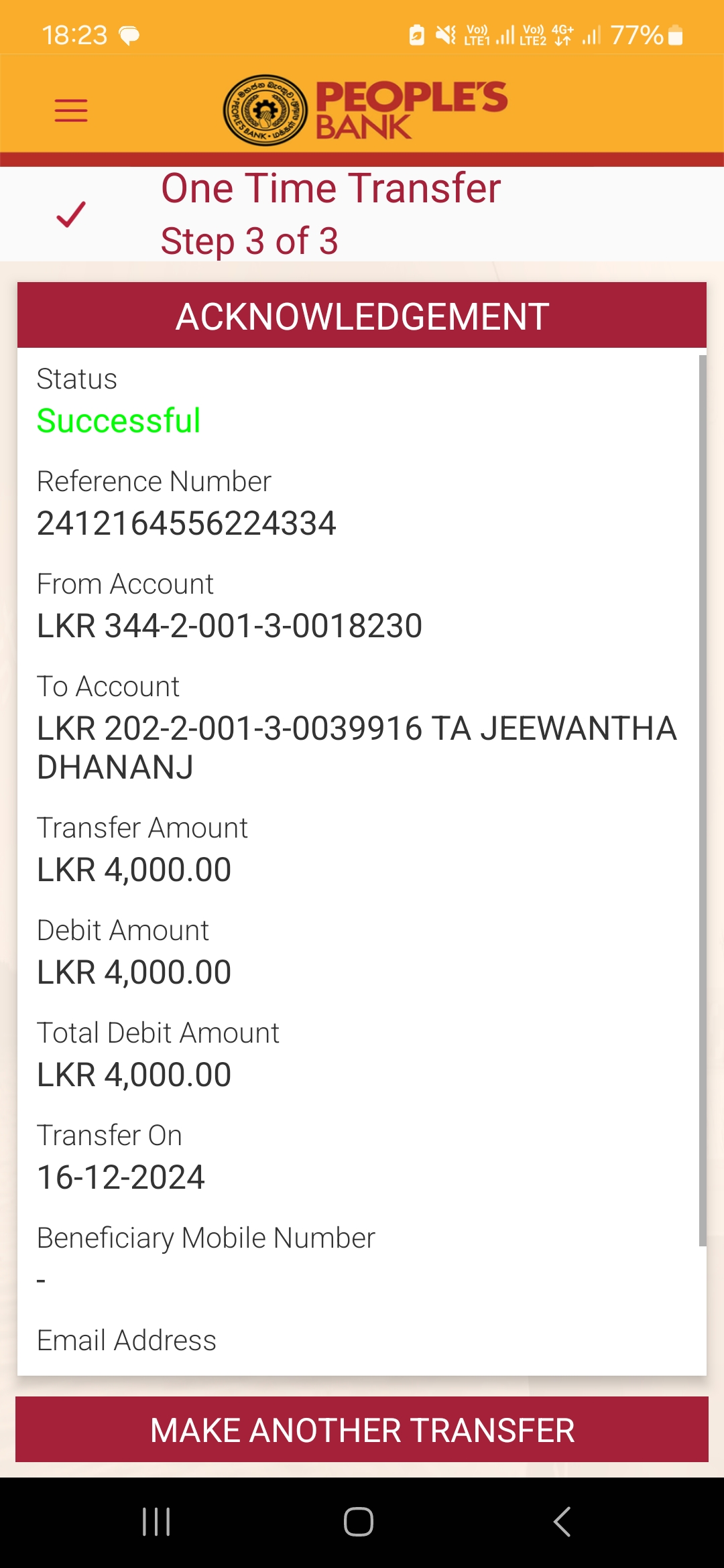
Task: Tap the People's Bank logo
Action: coord(365,111)
